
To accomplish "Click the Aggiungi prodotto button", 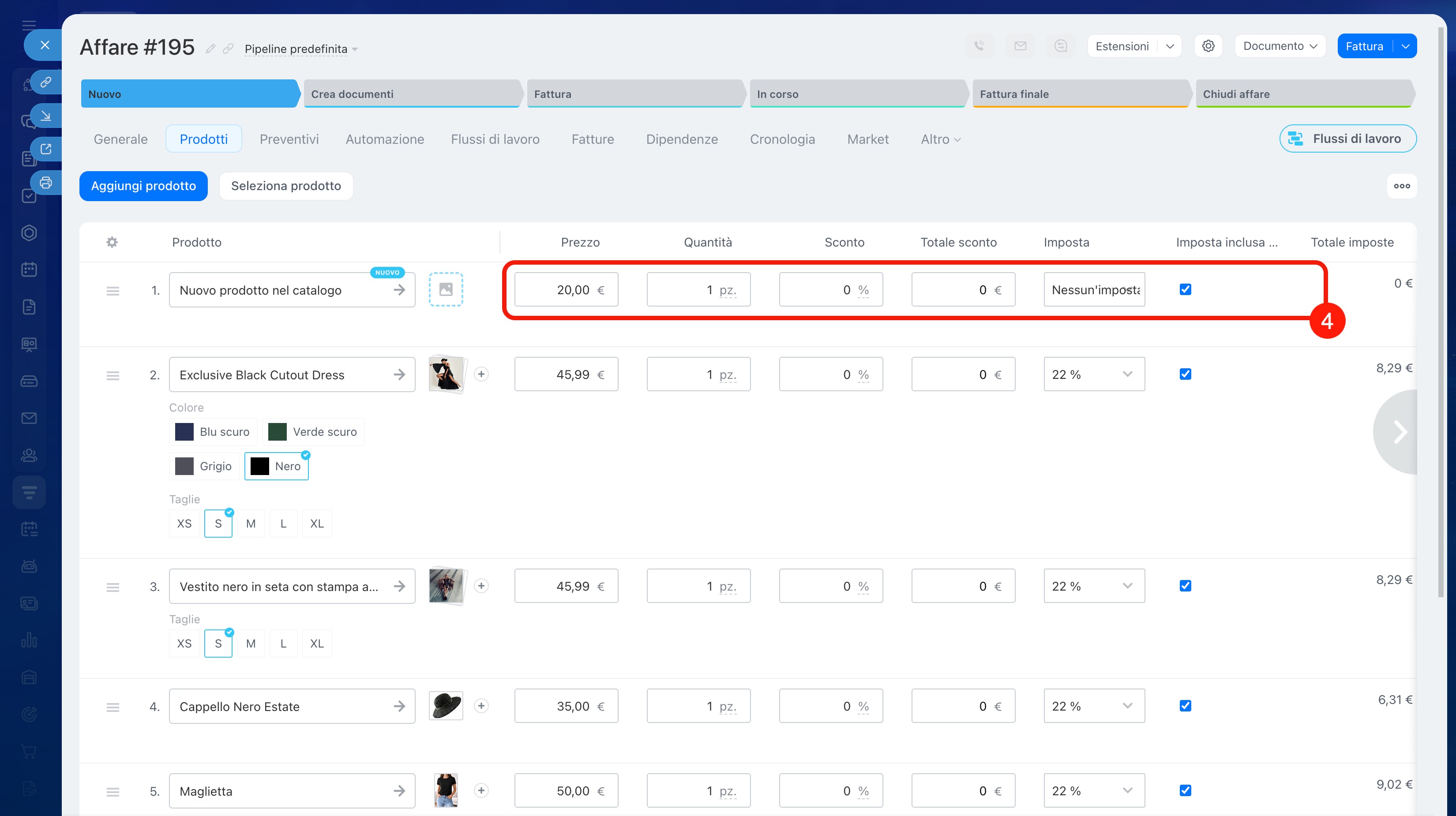I will pyautogui.click(x=143, y=186).
